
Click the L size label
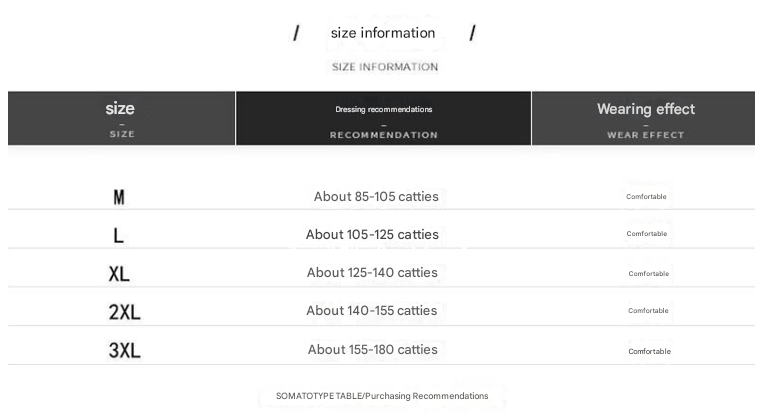click(118, 236)
